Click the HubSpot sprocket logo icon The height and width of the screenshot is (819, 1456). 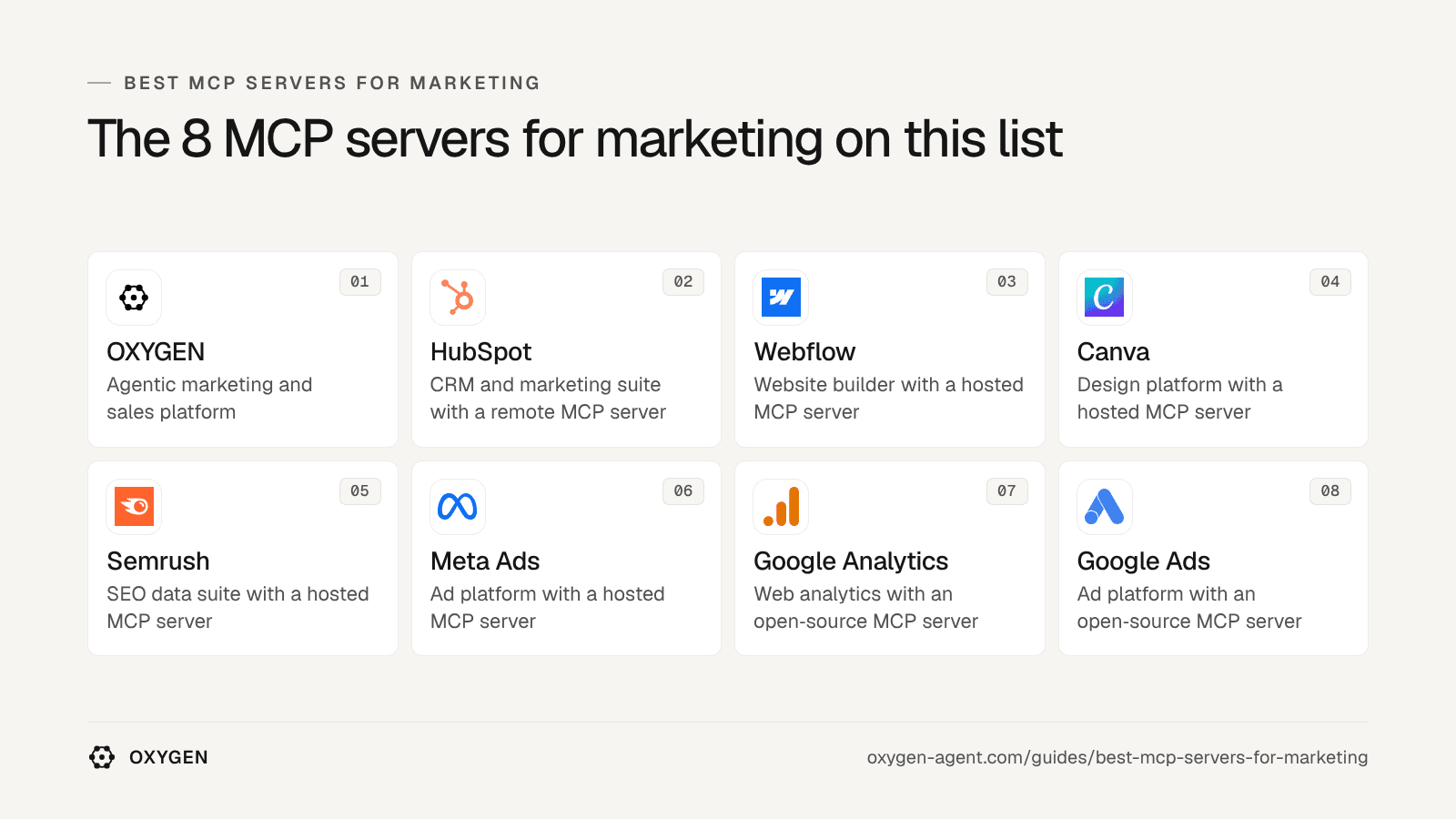458,298
